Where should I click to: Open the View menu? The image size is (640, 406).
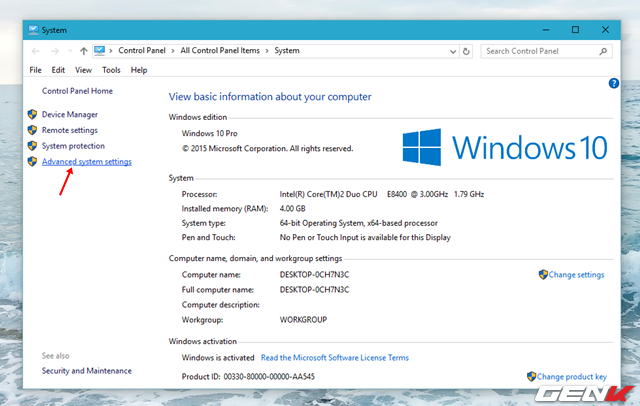point(84,70)
